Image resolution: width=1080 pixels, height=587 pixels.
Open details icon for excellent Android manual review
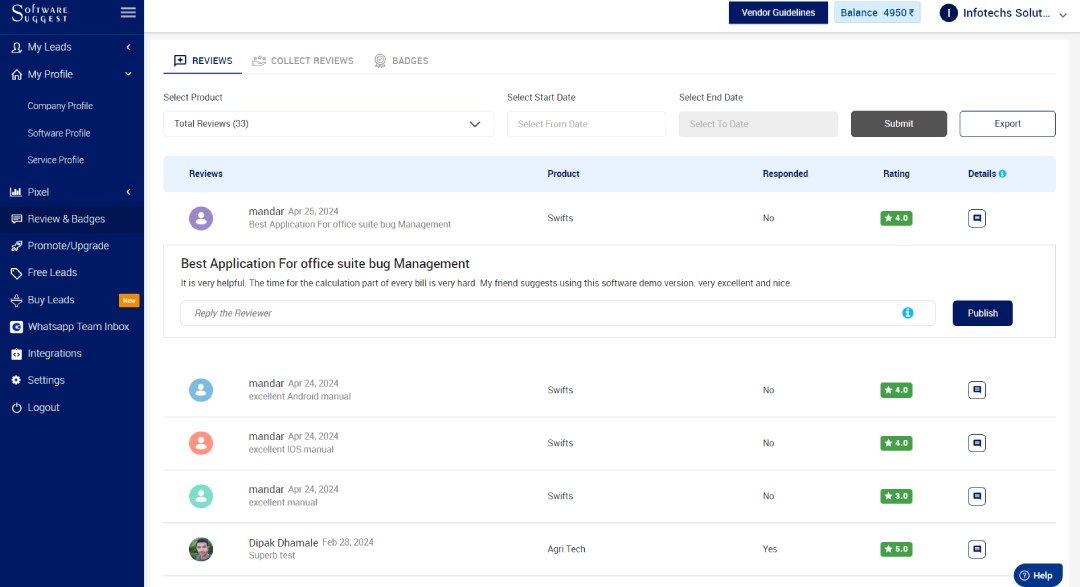coord(977,390)
